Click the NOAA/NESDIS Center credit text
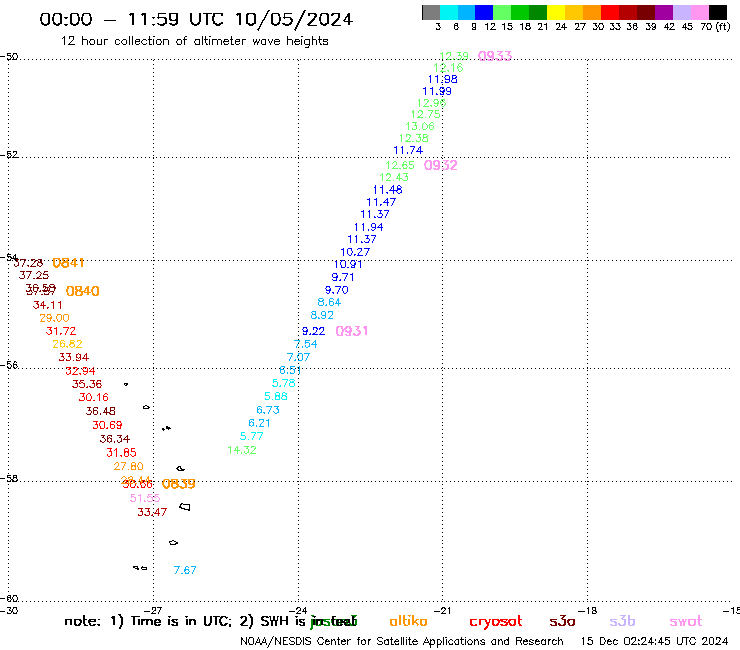The height and width of the screenshot is (650, 740). (402, 642)
